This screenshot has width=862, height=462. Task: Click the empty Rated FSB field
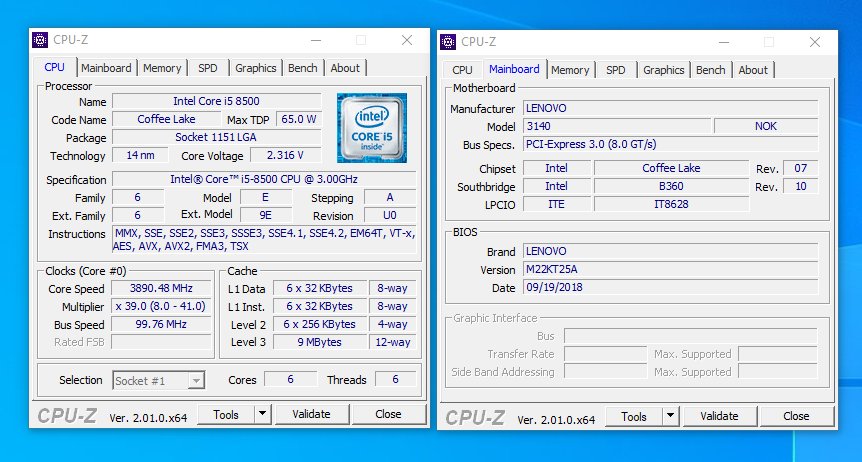point(161,342)
